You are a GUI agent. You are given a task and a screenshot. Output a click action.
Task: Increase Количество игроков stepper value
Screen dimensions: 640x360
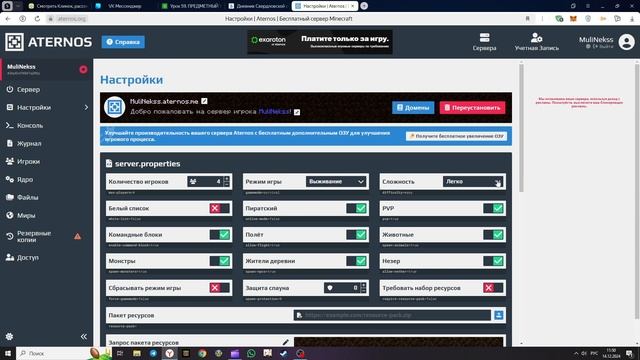[x=227, y=179]
